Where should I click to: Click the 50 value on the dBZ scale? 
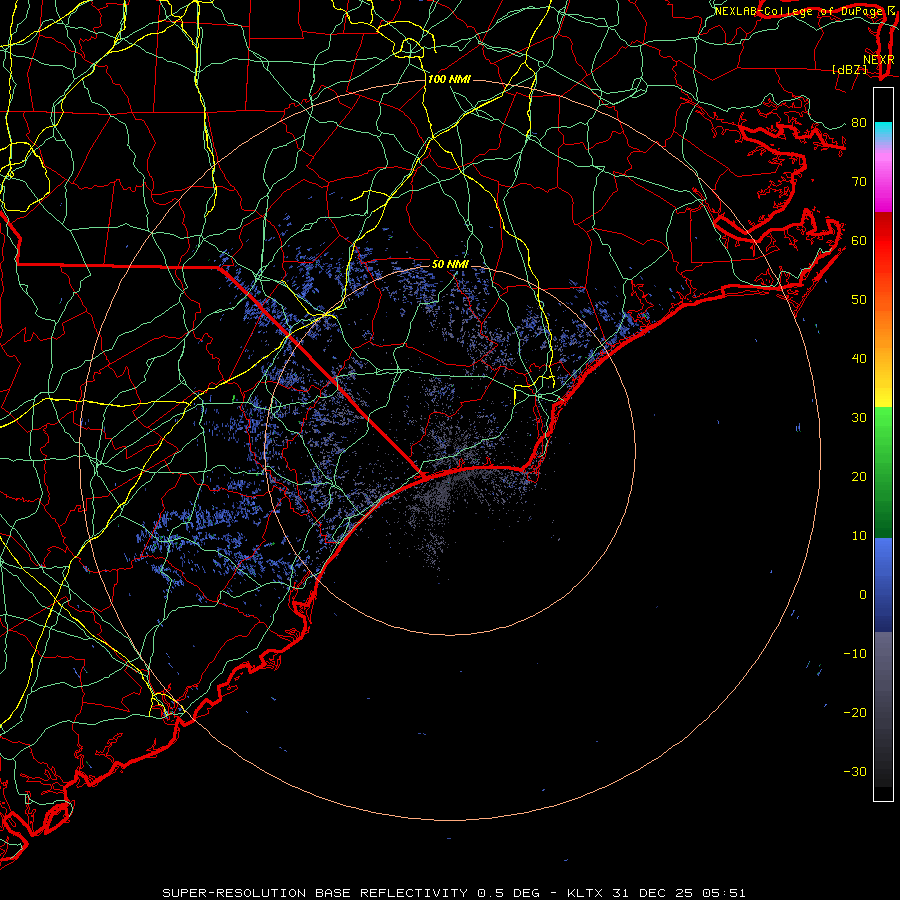[859, 300]
